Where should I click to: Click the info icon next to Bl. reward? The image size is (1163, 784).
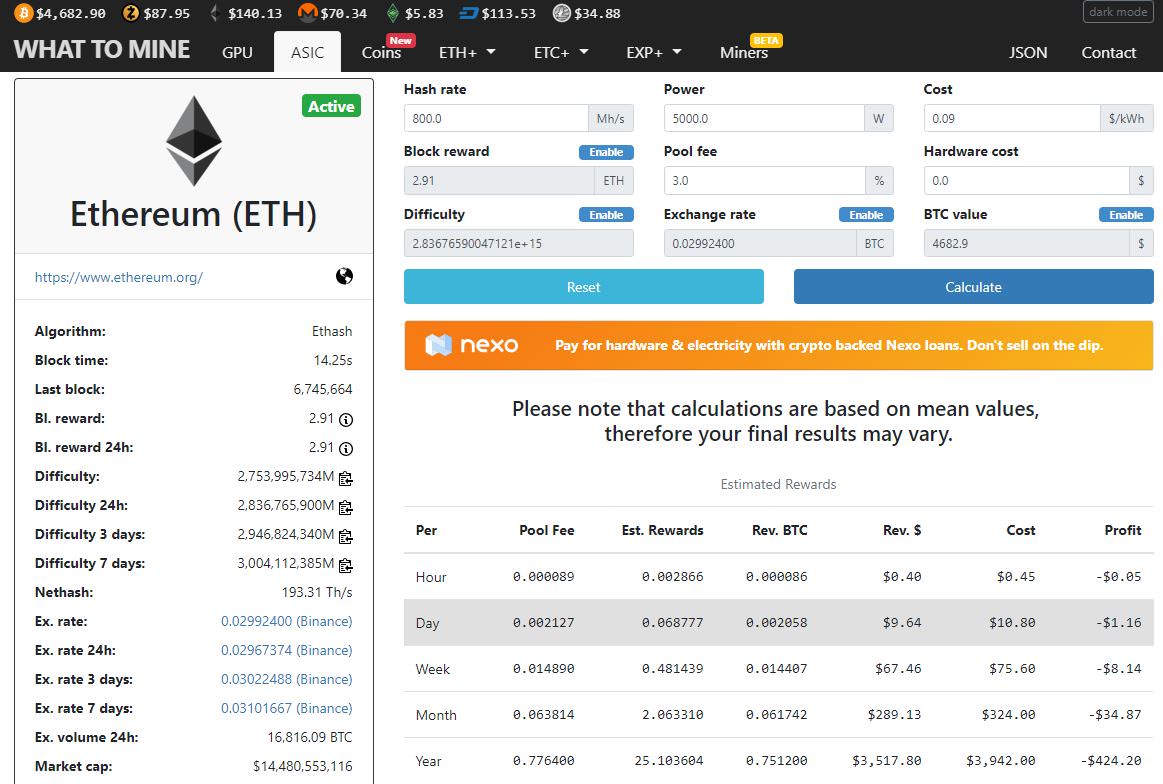(x=346, y=420)
